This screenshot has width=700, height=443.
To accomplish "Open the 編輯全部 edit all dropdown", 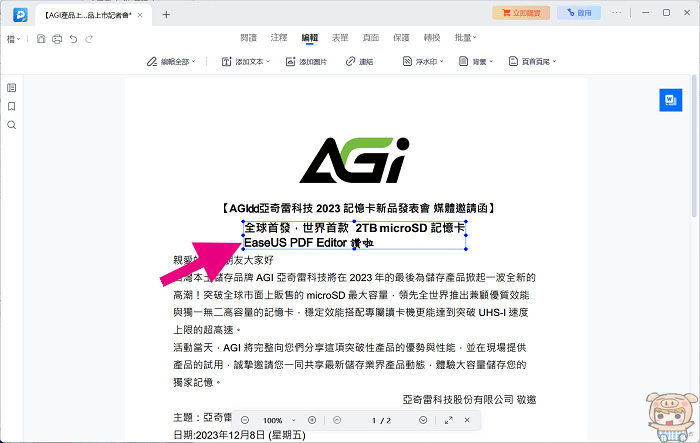I will [171, 62].
